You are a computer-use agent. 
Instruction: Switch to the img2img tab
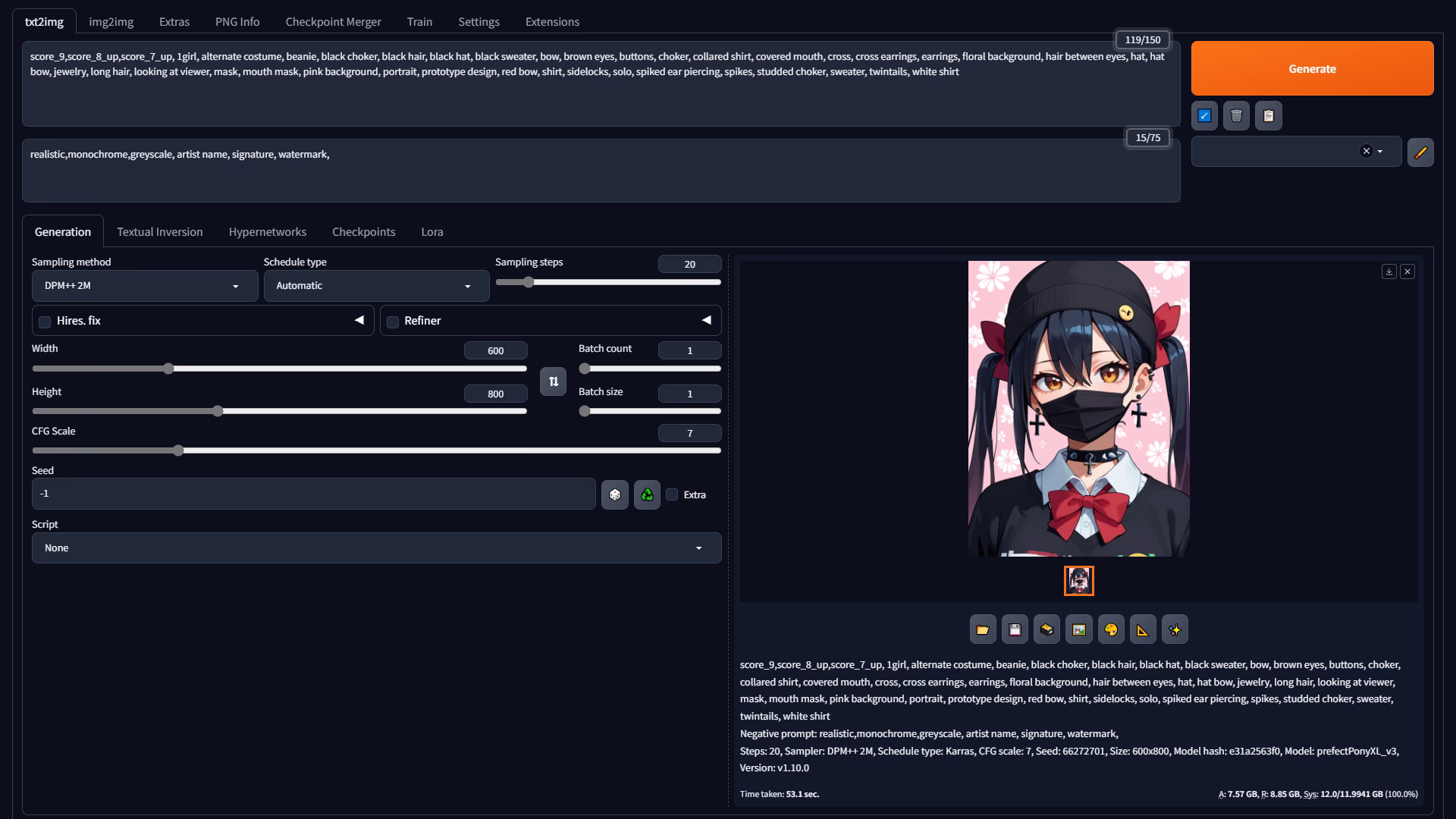(x=111, y=21)
